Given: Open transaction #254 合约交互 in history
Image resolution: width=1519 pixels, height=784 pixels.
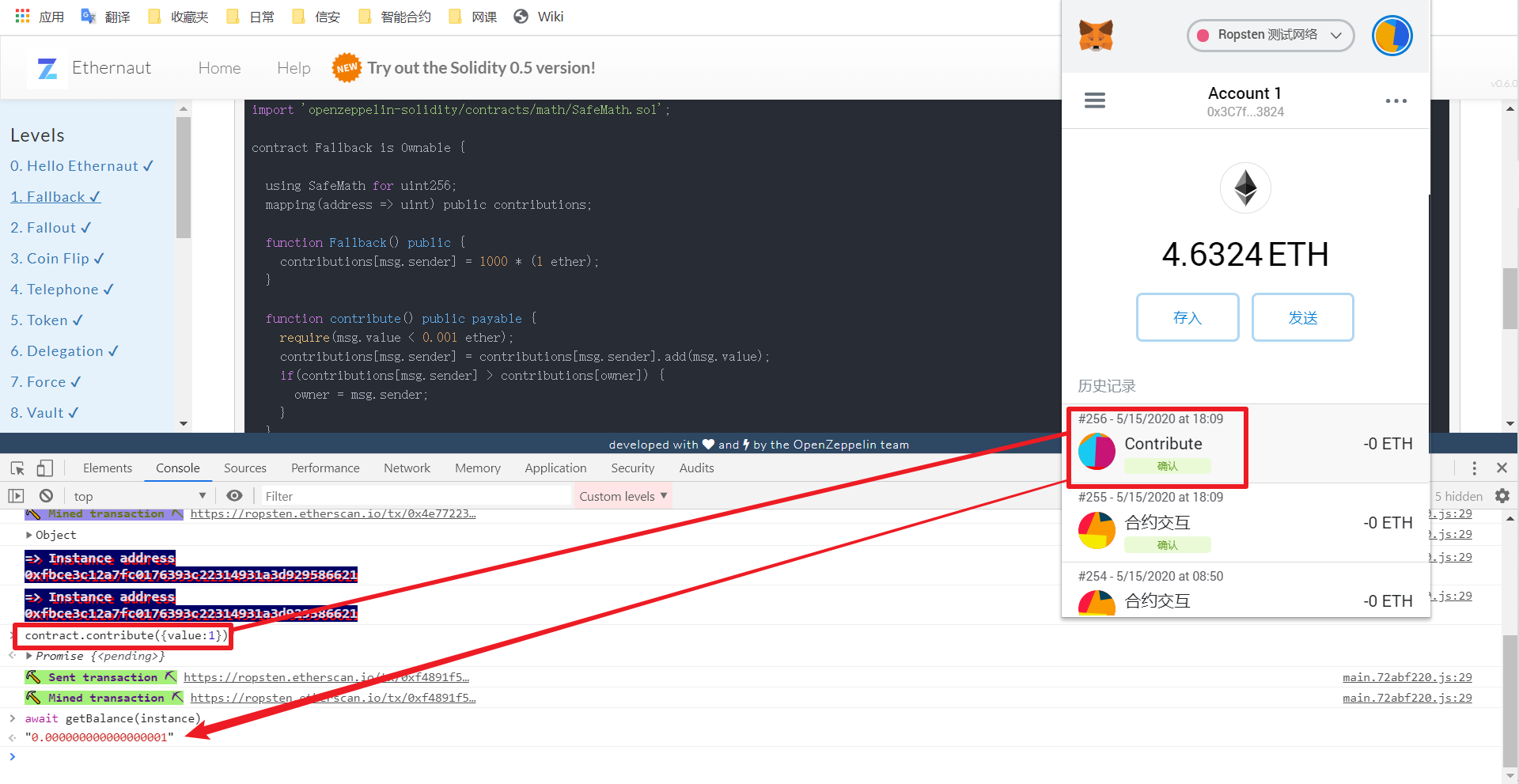Looking at the screenshot, I should (x=1246, y=590).
